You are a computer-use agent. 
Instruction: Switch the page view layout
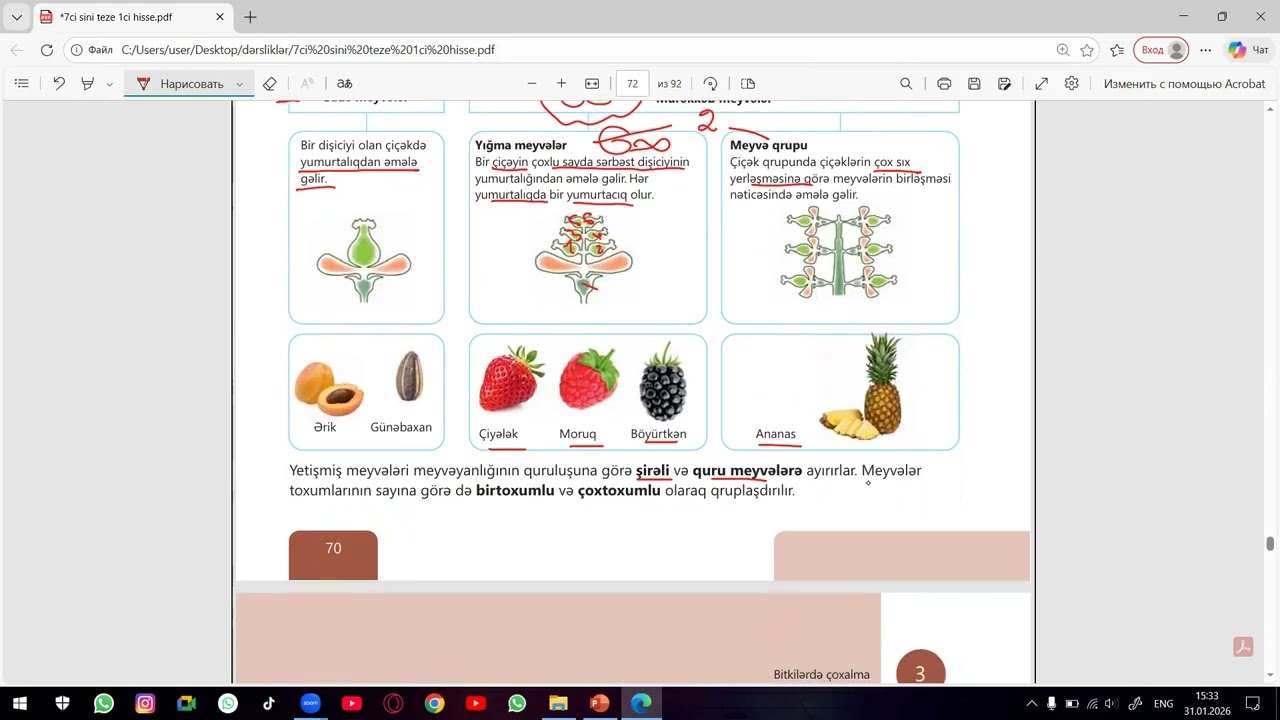(748, 84)
